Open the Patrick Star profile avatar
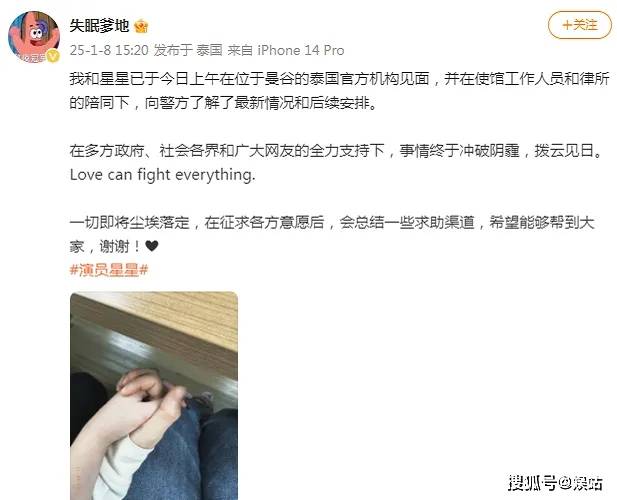The image size is (617, 500). coord(34,37)
